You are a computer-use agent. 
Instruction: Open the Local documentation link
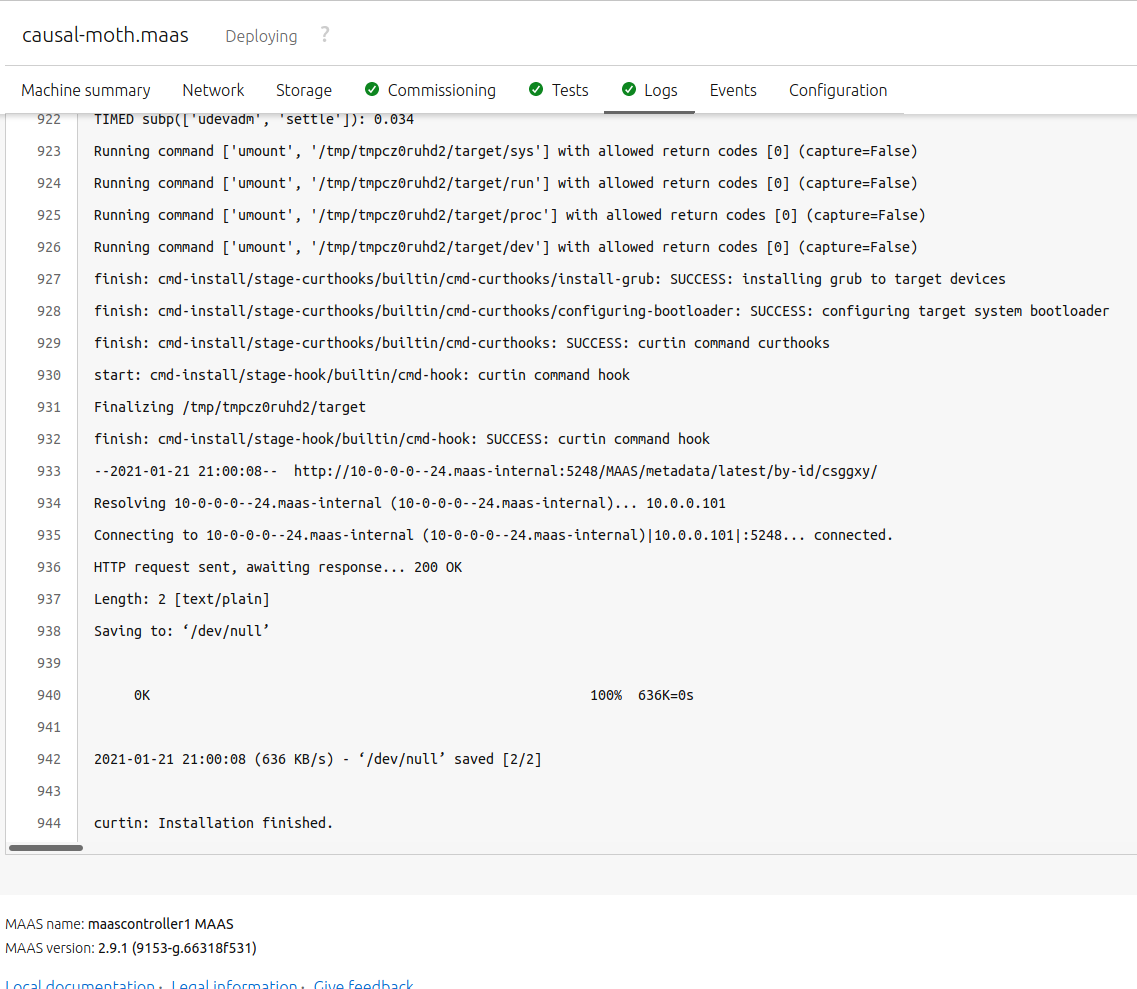(x=80, y=984)
